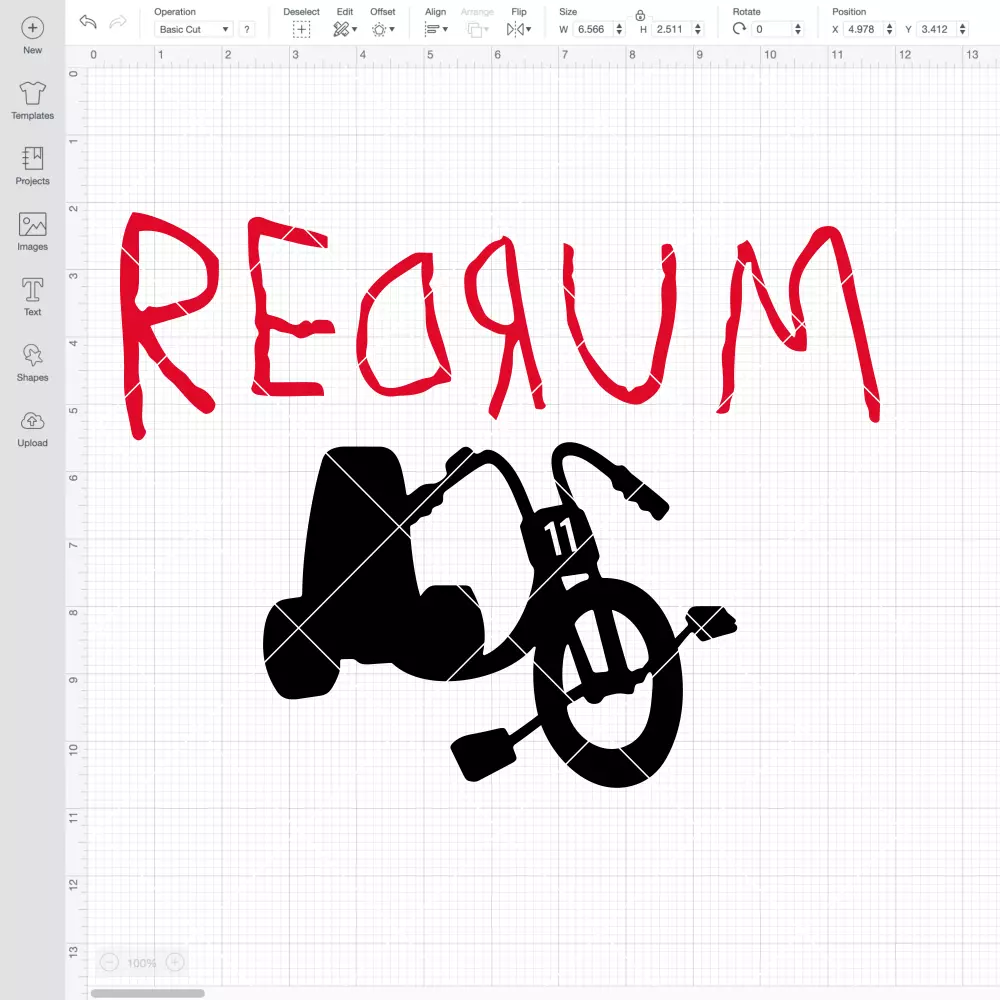The height and width of the screenshot is (1000, 1000).
Task: Open the Templates panel
Action: 33,101
